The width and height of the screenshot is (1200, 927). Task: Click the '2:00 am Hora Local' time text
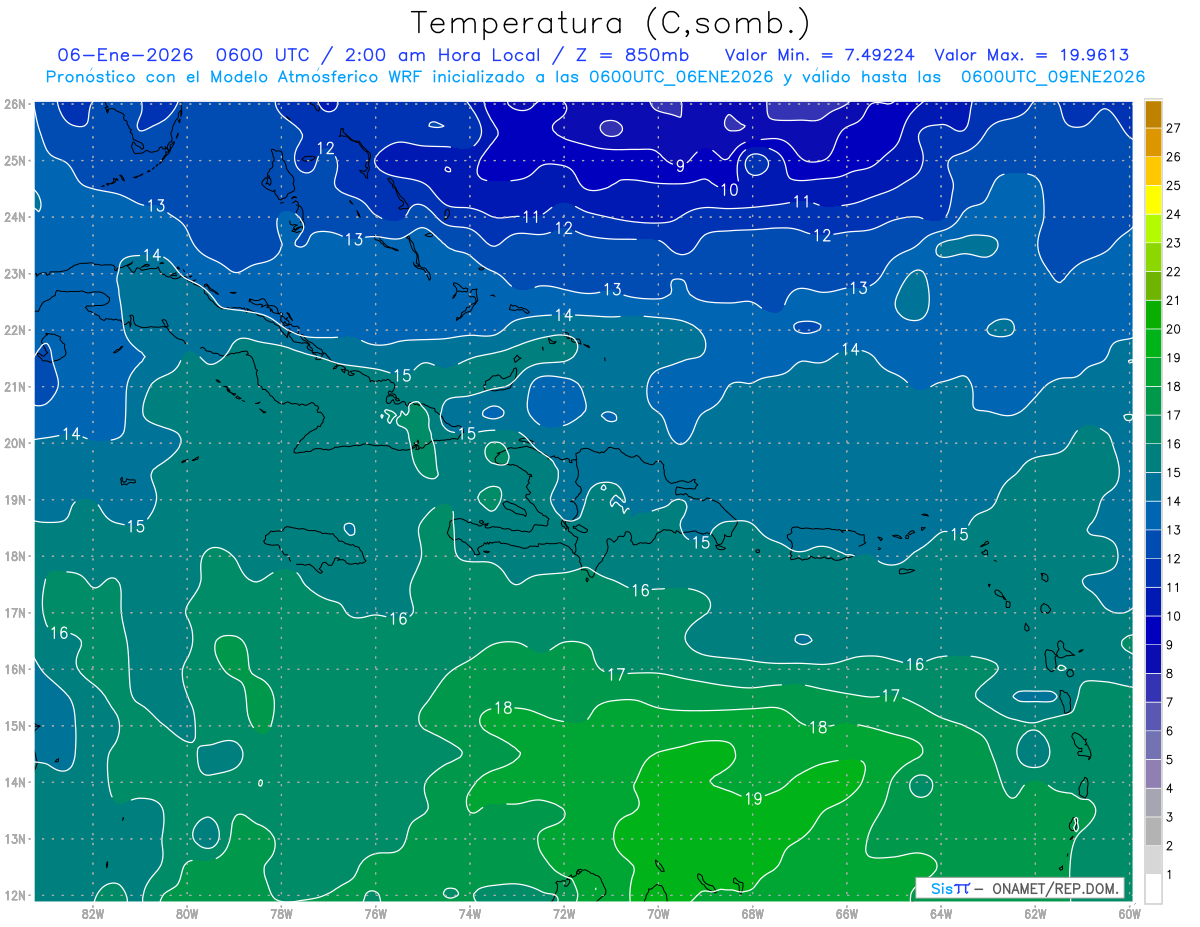(x=442, y=55)
